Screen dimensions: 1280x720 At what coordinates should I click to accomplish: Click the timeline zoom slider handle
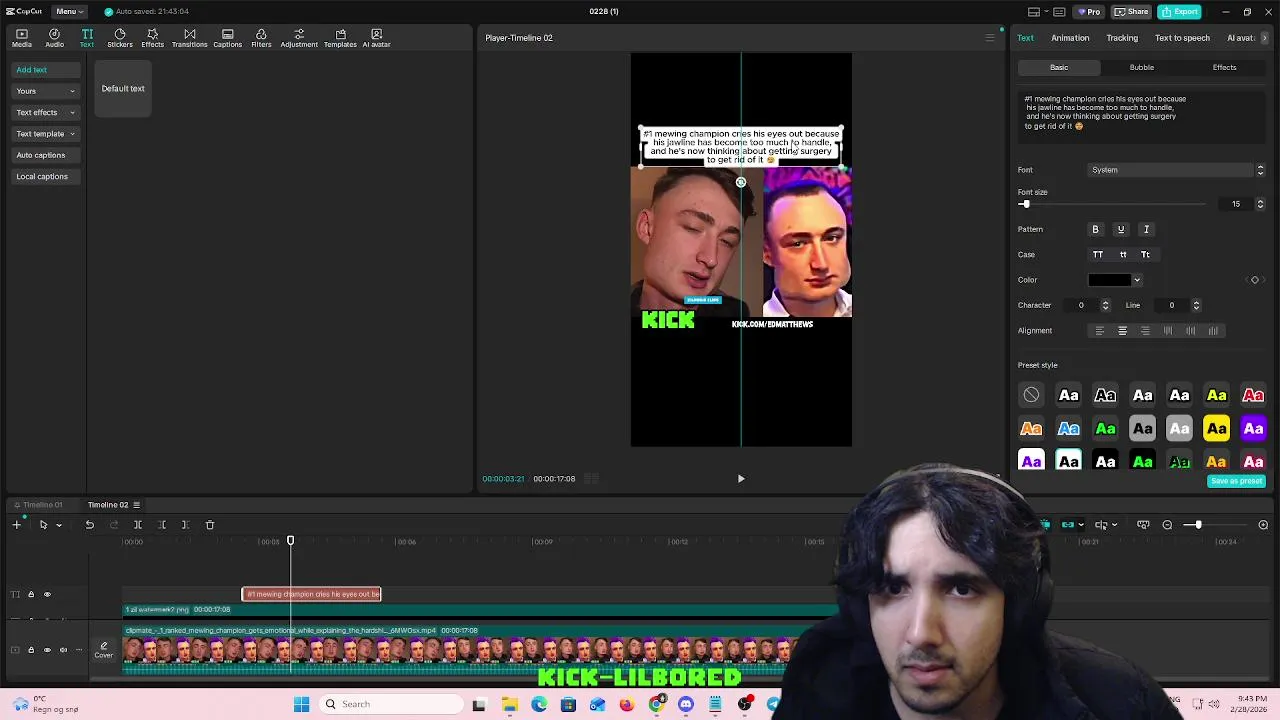[x=1198, y=525]
